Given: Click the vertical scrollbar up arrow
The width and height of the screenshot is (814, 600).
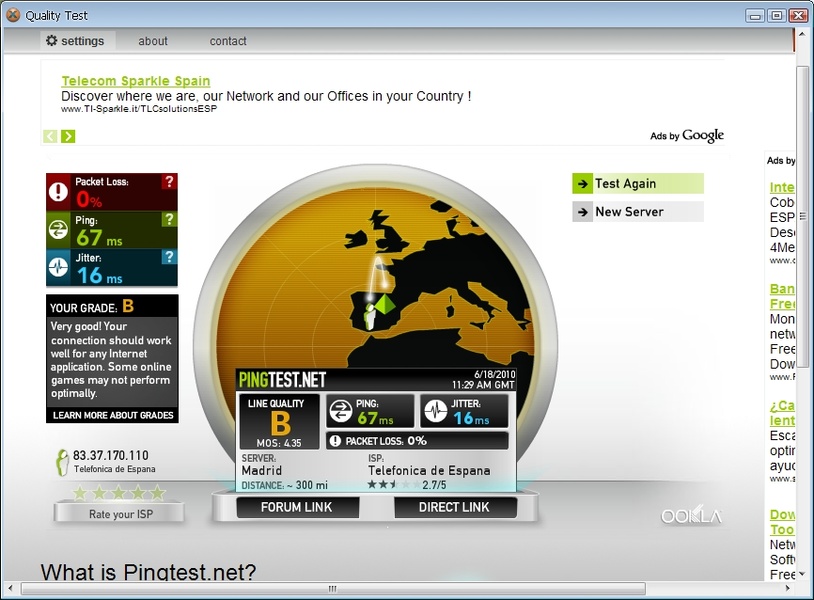Looking at the screenshot, I should click(x=803, y=34).
